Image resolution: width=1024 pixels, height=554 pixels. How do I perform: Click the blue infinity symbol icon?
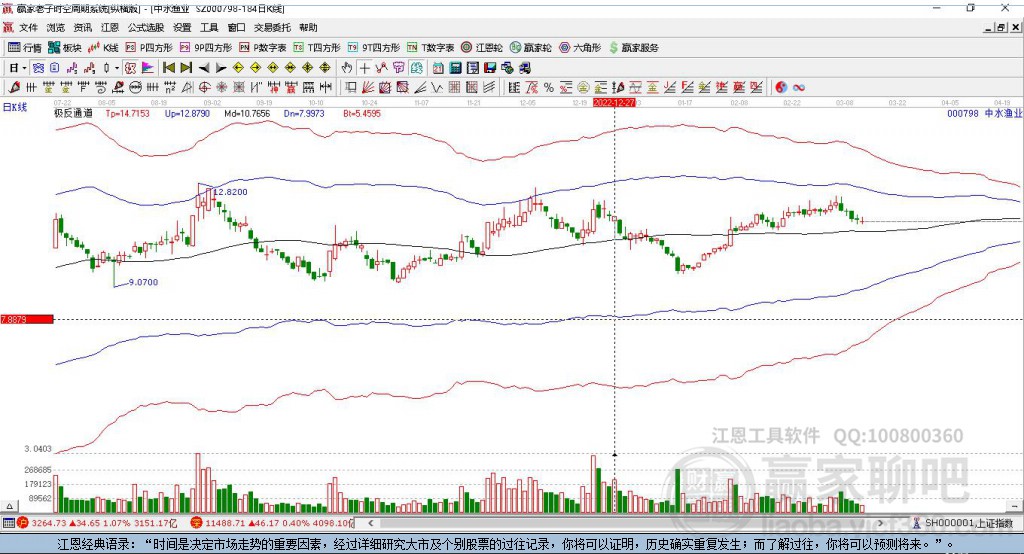pos(799,87)
